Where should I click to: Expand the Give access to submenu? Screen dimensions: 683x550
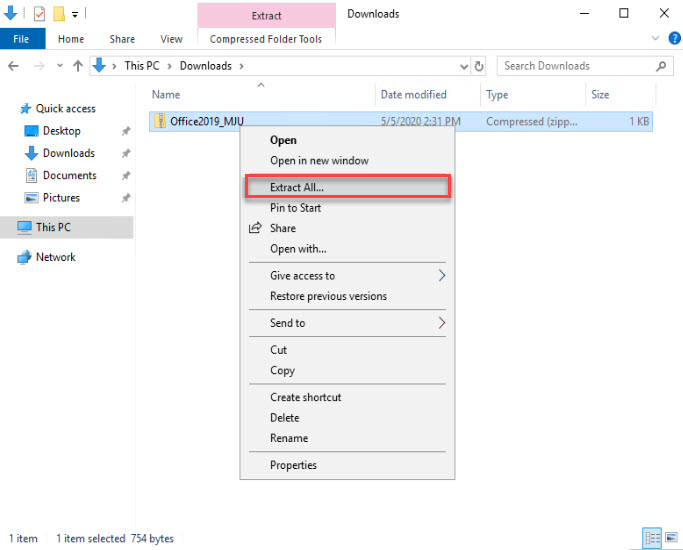pyautogui.click(x=441, y=276)
